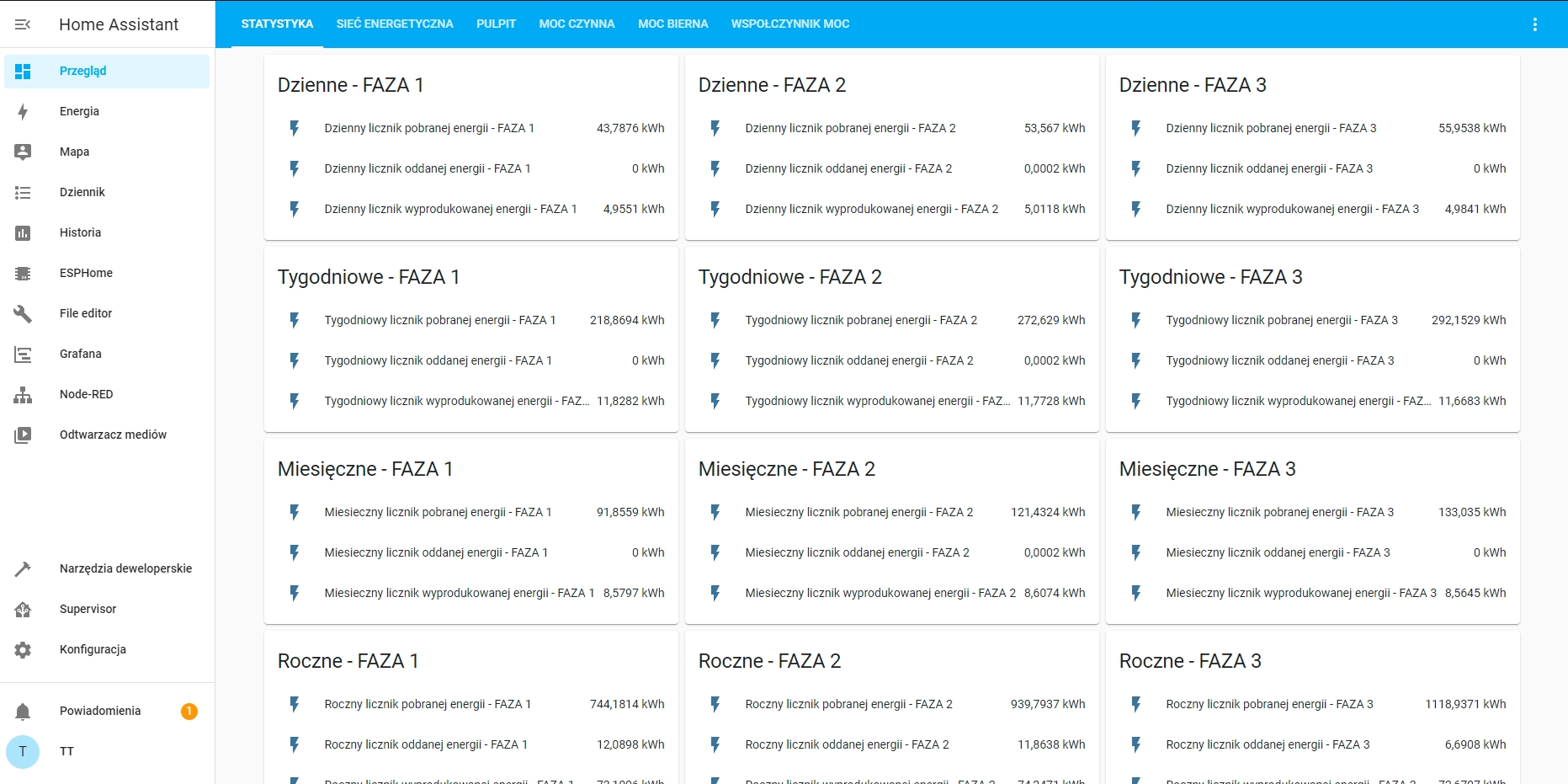1568x784 pixels.
Task: Open Supervisor from the sidebar
Action: pyautogui.click(x=107, y=609)
